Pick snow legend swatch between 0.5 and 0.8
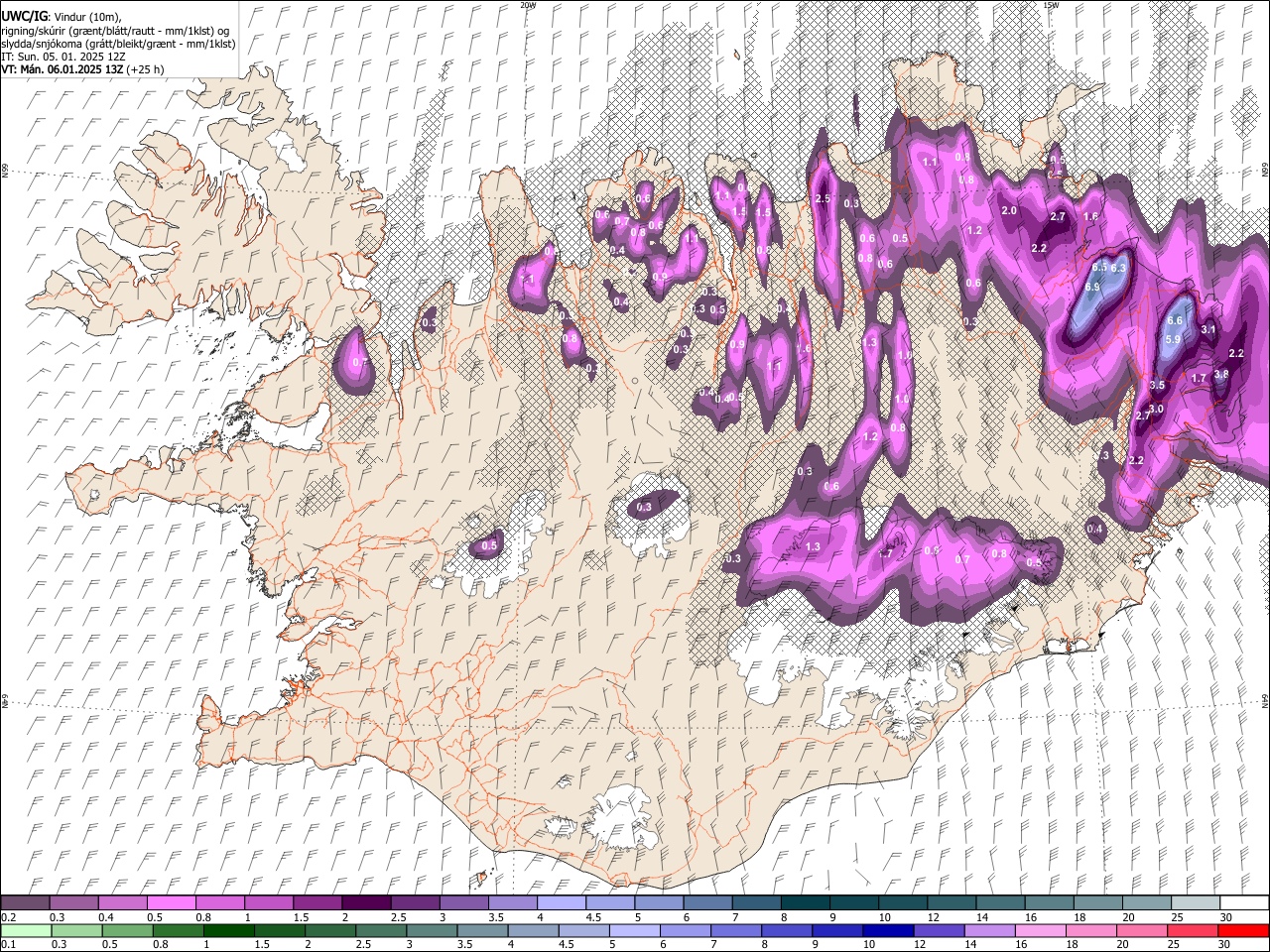This screenshot has height=952, width=1270. [x=171, y=903]
